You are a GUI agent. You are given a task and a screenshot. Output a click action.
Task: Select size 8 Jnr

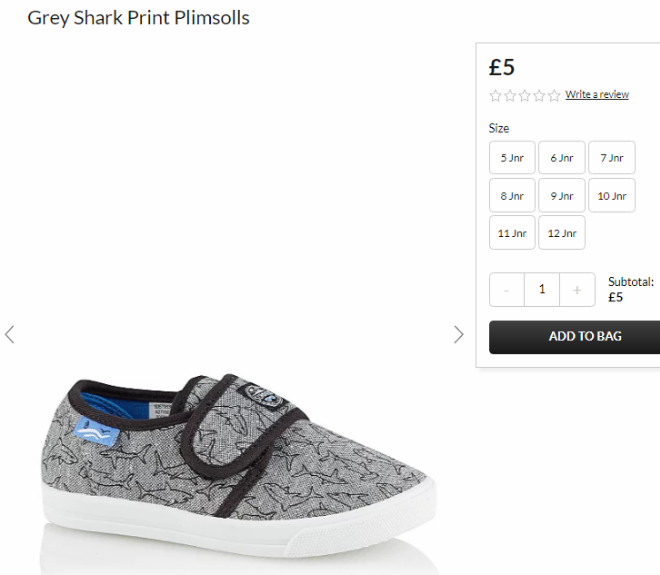tap(512, 195)
